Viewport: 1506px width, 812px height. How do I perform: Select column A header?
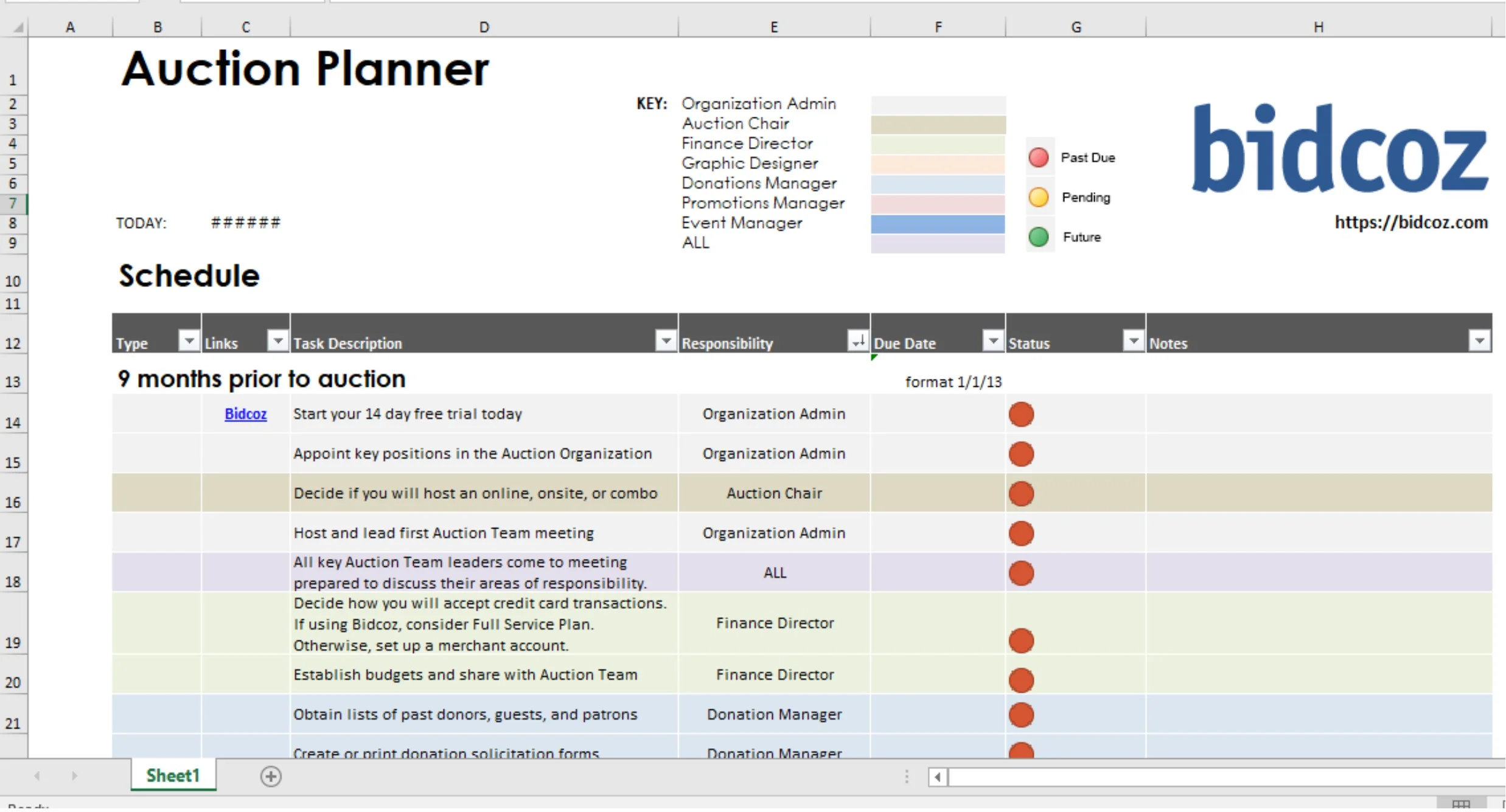71,27
